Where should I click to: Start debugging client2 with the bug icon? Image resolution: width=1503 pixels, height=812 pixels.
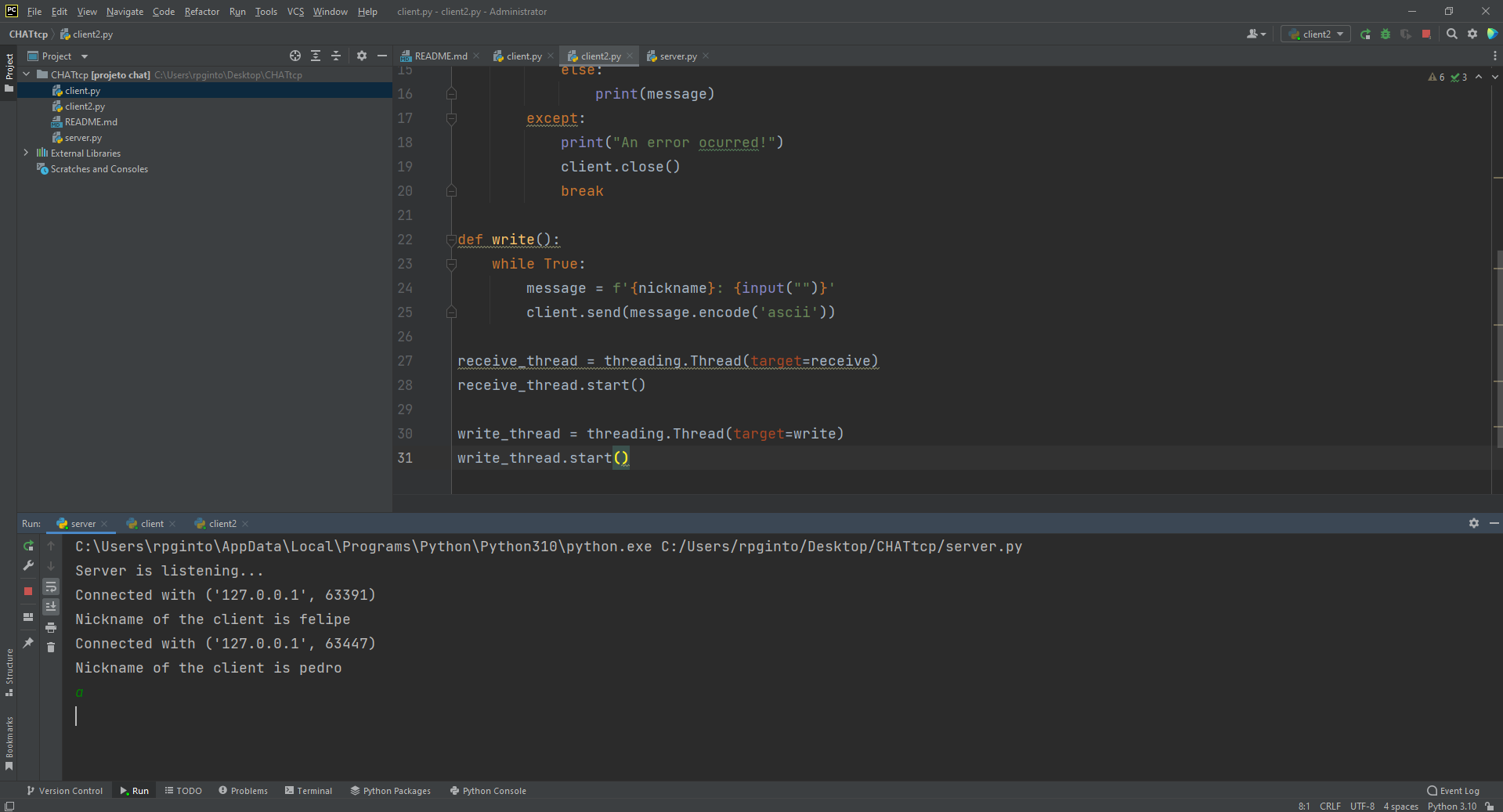(1385, 34)
